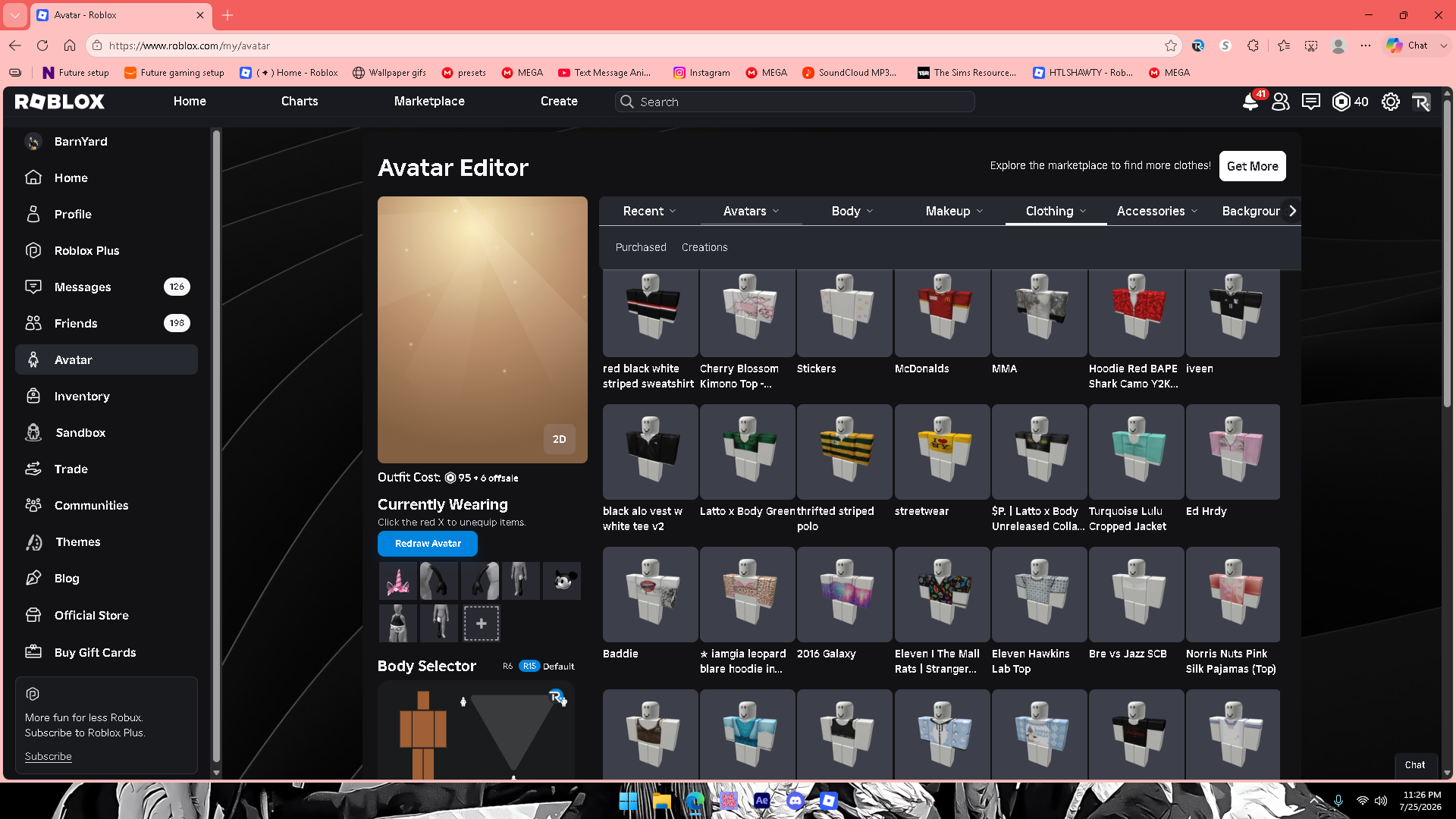Click the Subscribe link
The width and height of the screenshot is (1456, 819).
pyautogui.click(x=48, y=757)
